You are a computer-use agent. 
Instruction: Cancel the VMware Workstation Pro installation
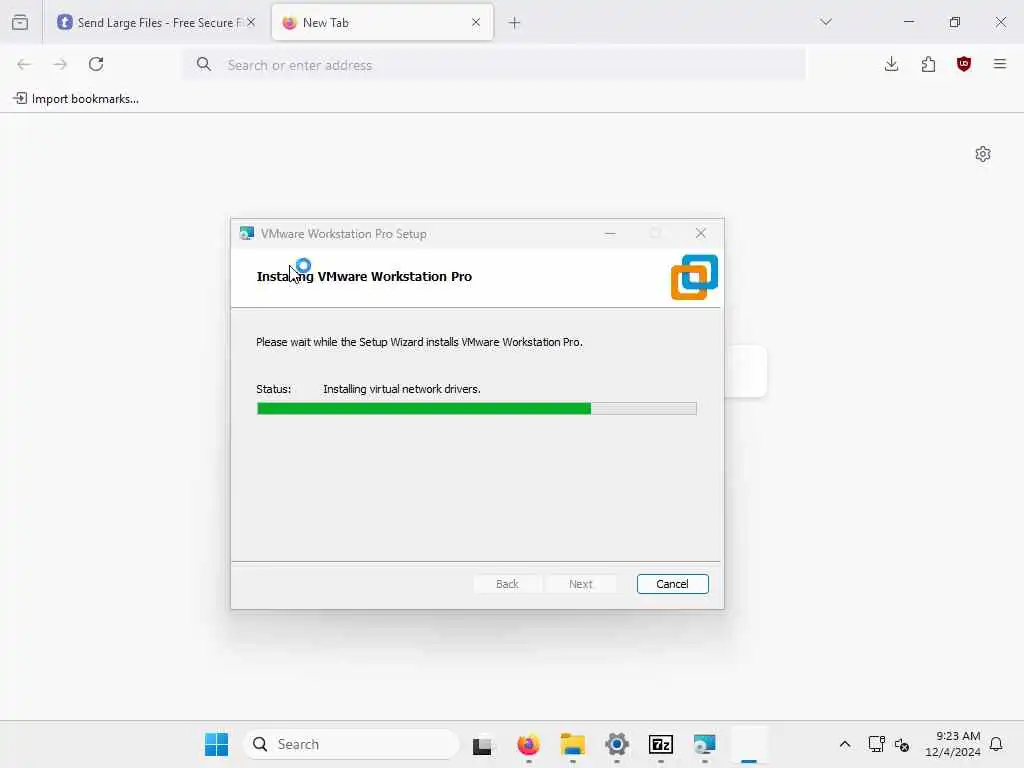(x=672, y=584)
